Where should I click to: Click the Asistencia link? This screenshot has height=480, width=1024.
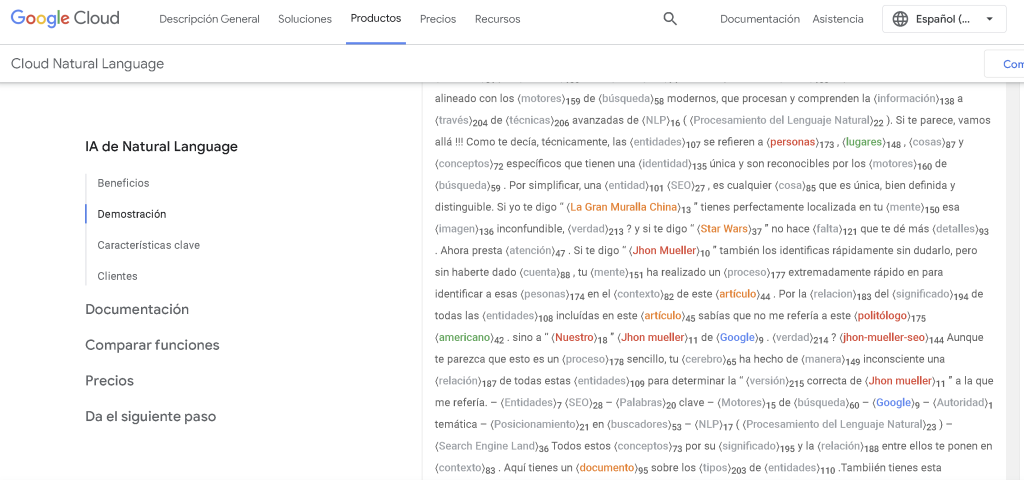coord(838,19)
